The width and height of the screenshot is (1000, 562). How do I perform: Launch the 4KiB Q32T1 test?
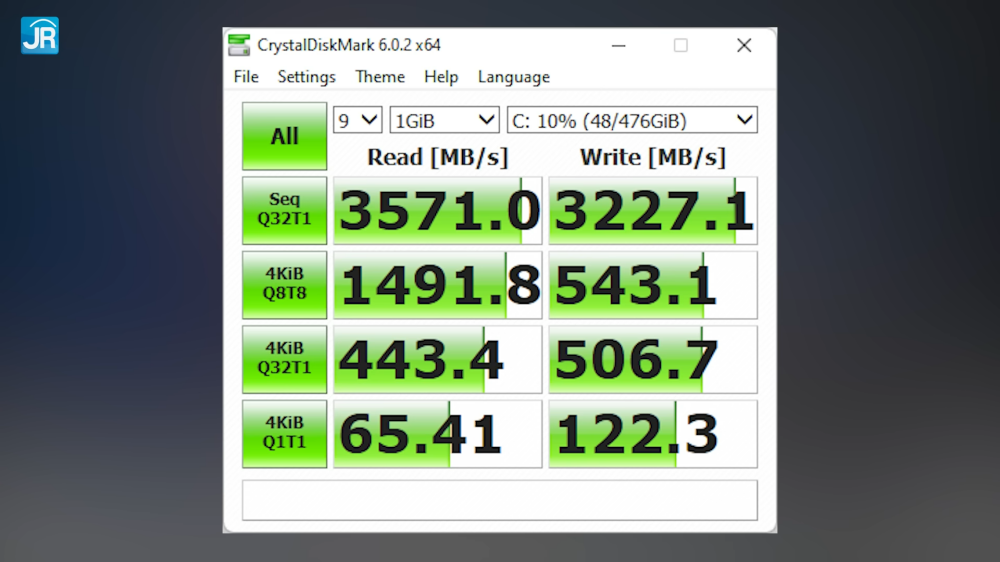click(x=284, y=359)
